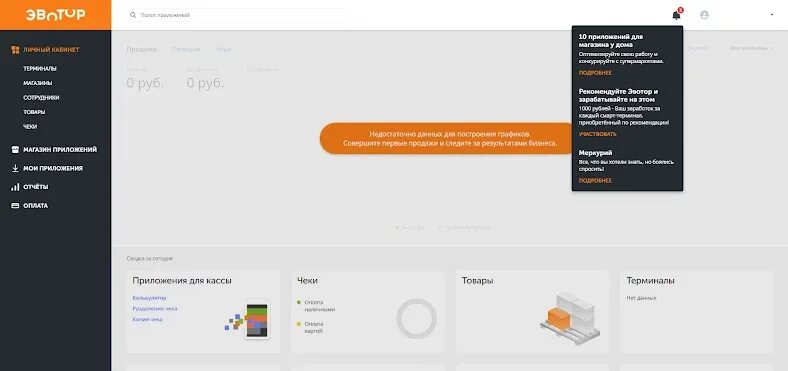Switch to the Продажи tab
This screenshot has height=371, width=788.
point(141,49)
